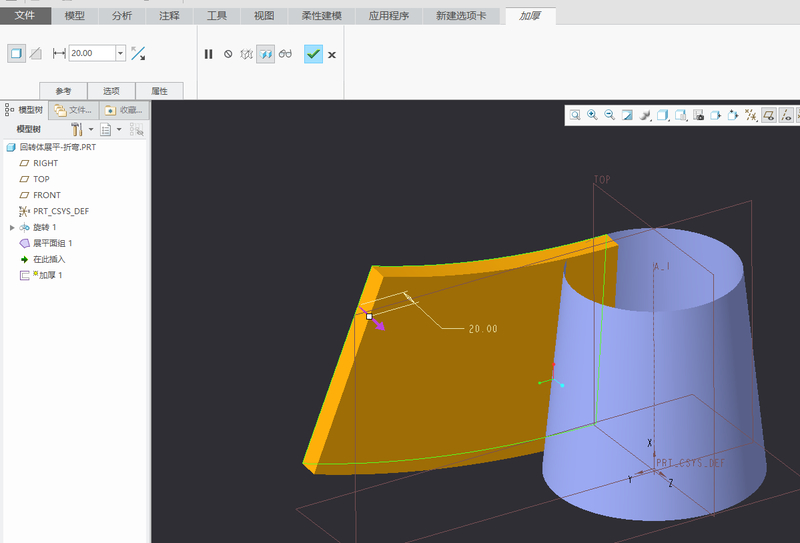Viewport: 800px width, 543px height.
Task: Toggle attached preview mode
Action: click(265, 54)
